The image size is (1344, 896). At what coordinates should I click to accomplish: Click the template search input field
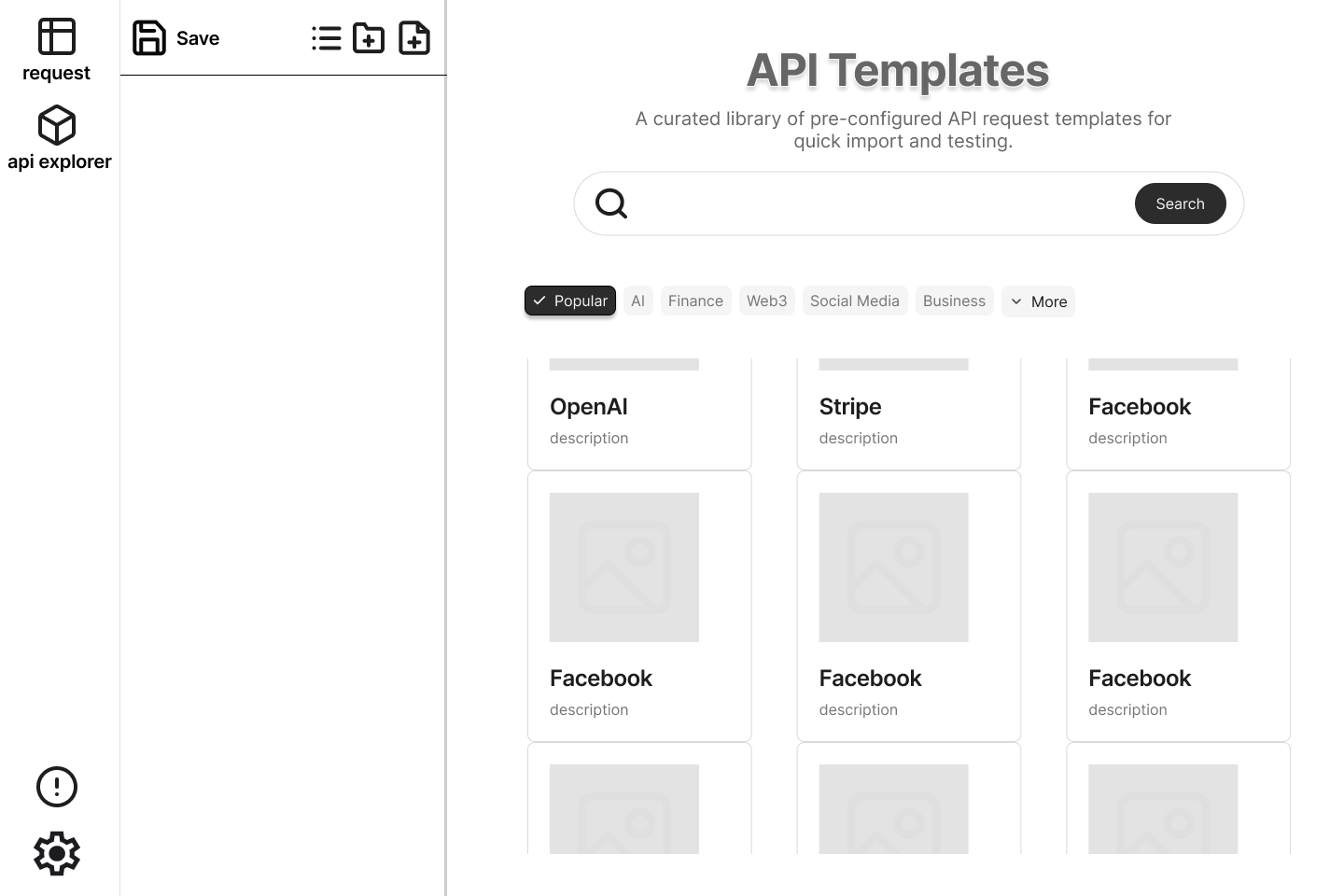[877, 203]
